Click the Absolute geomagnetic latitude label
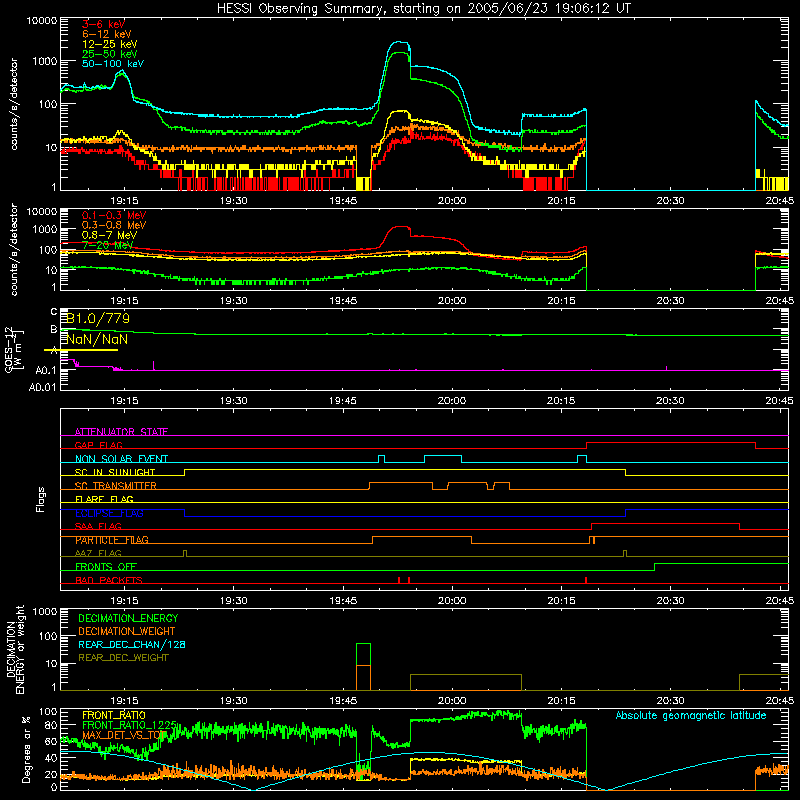This screenshot has width=800, height=800. tap(691, 716)
